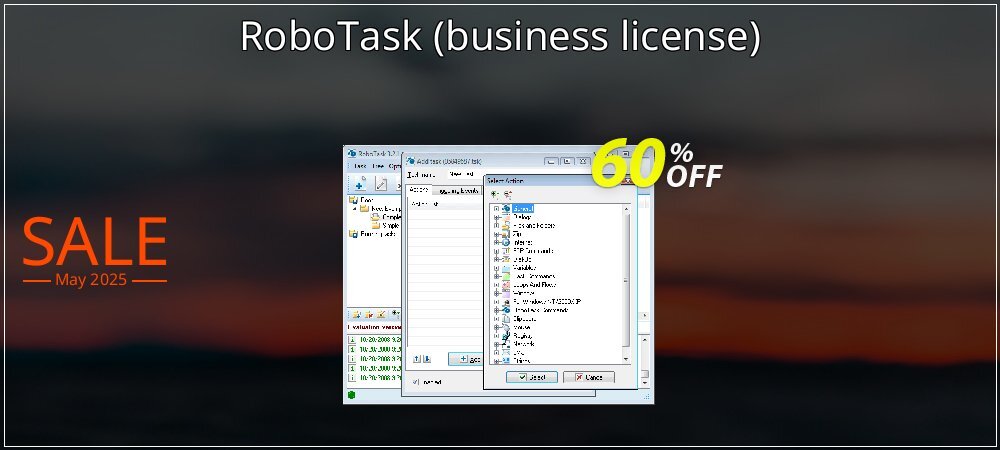This screenshot has width=1000, height=450.
Task: Click the green status icon in RoboTask status bar
Action: 351,395
